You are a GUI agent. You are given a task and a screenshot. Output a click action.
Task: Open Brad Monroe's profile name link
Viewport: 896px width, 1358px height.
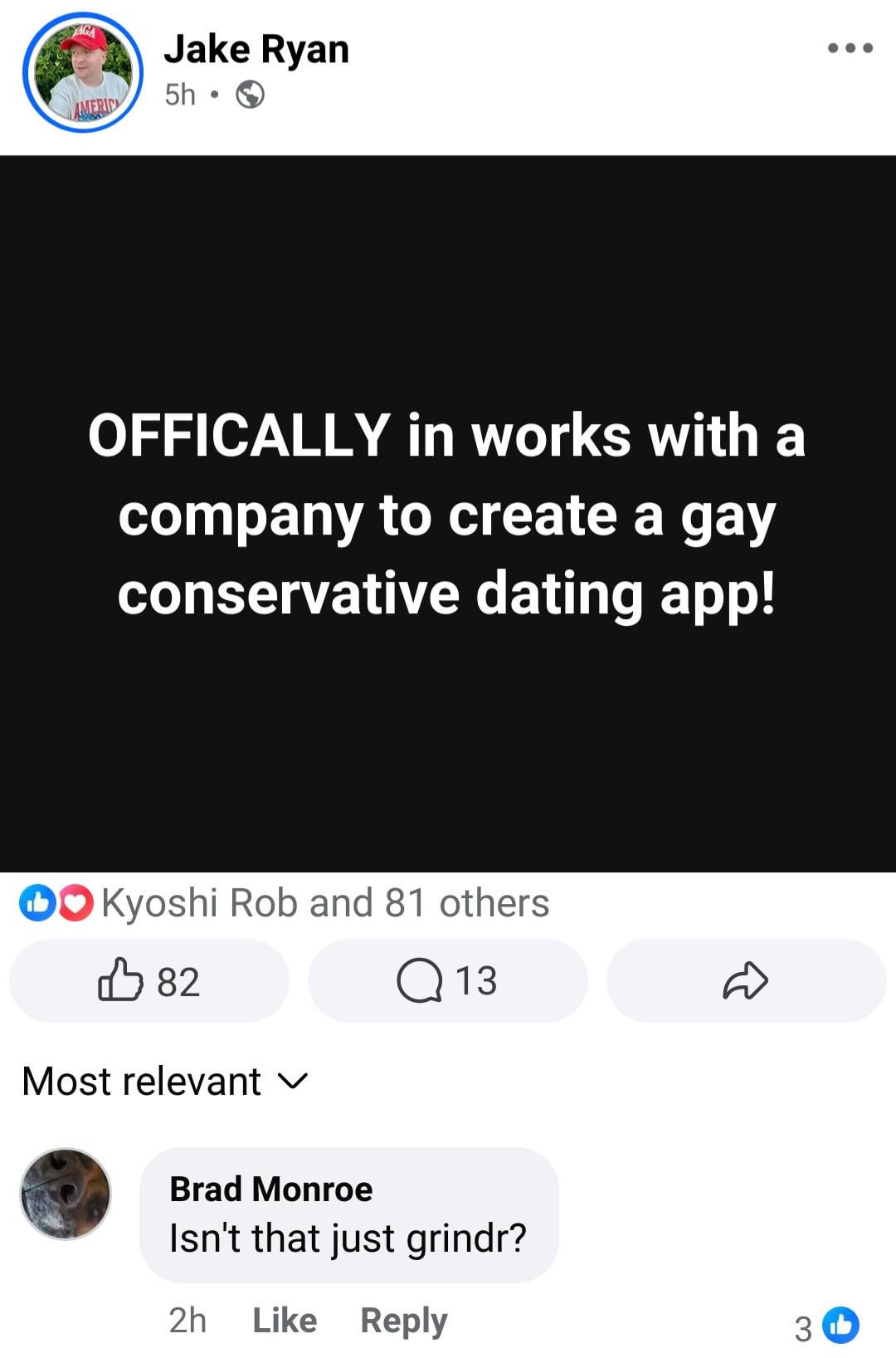tap(271, 1189)
